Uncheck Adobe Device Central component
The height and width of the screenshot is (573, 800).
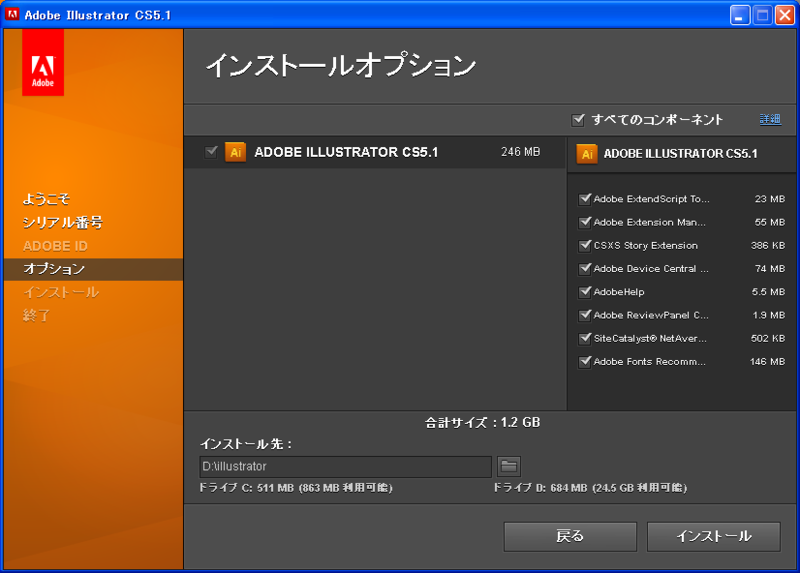[x=585, y=269]
